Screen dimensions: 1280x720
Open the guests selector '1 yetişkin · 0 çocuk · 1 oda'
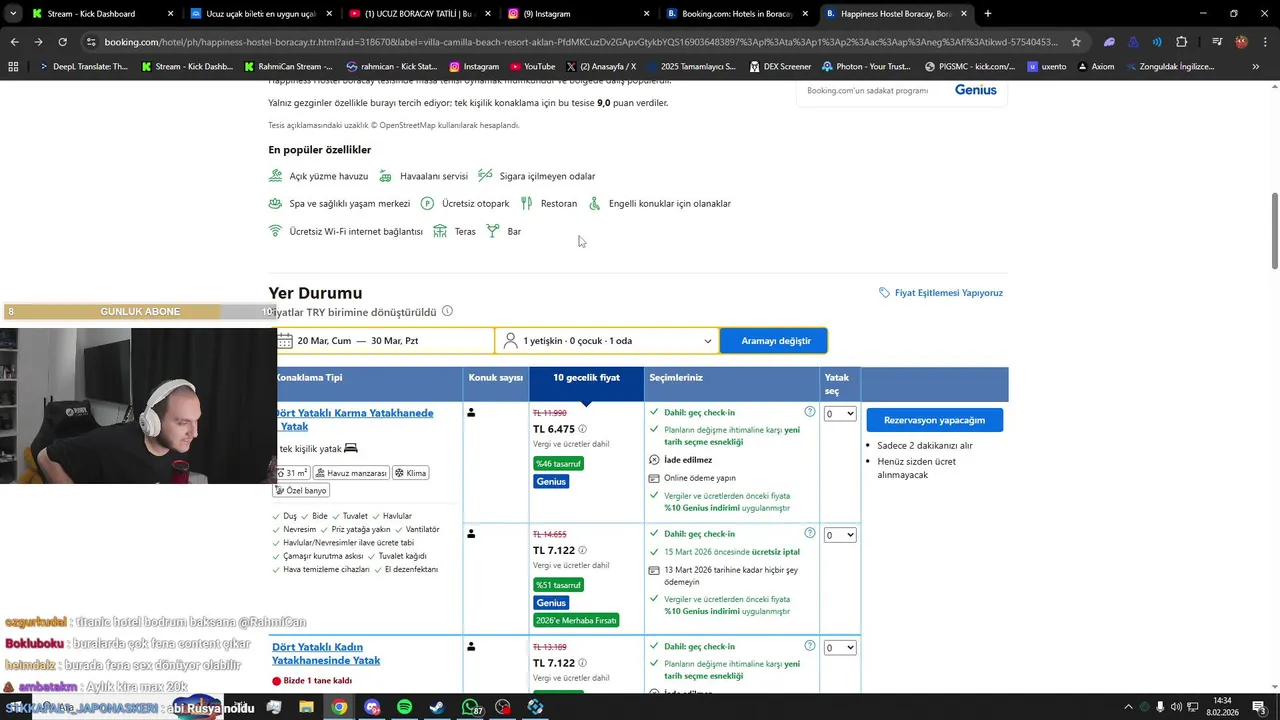point(608,341)
